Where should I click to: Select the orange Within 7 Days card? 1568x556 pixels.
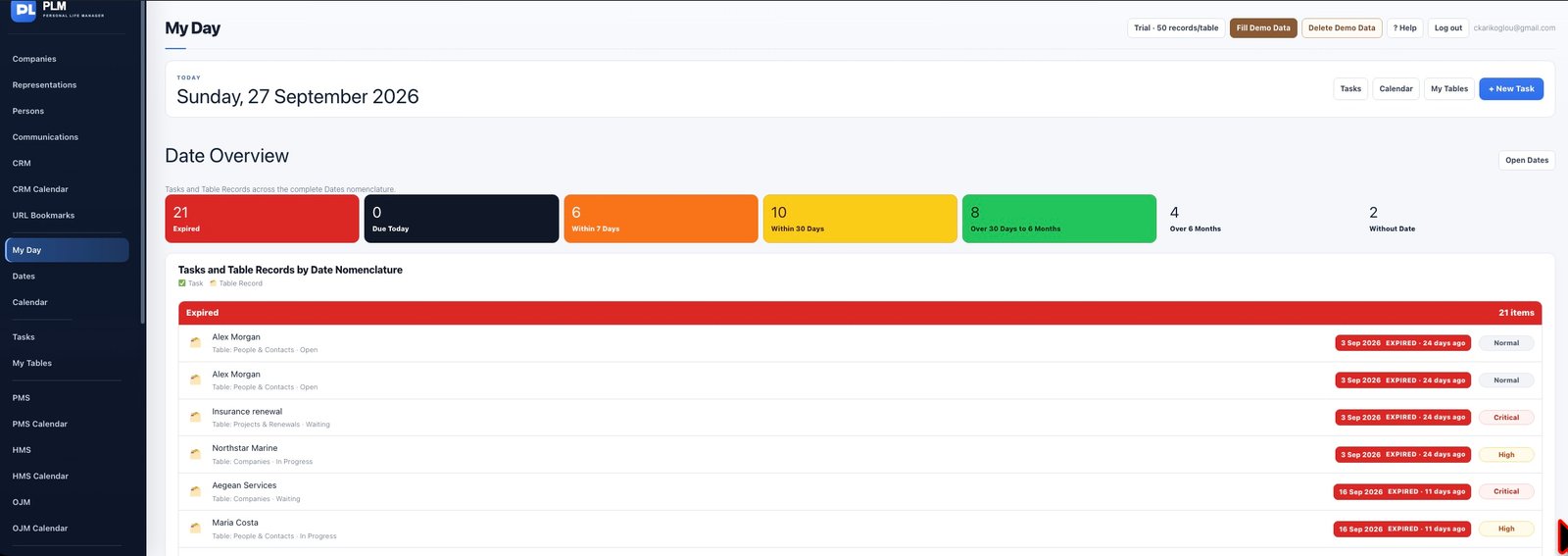(x=661, y=219)
